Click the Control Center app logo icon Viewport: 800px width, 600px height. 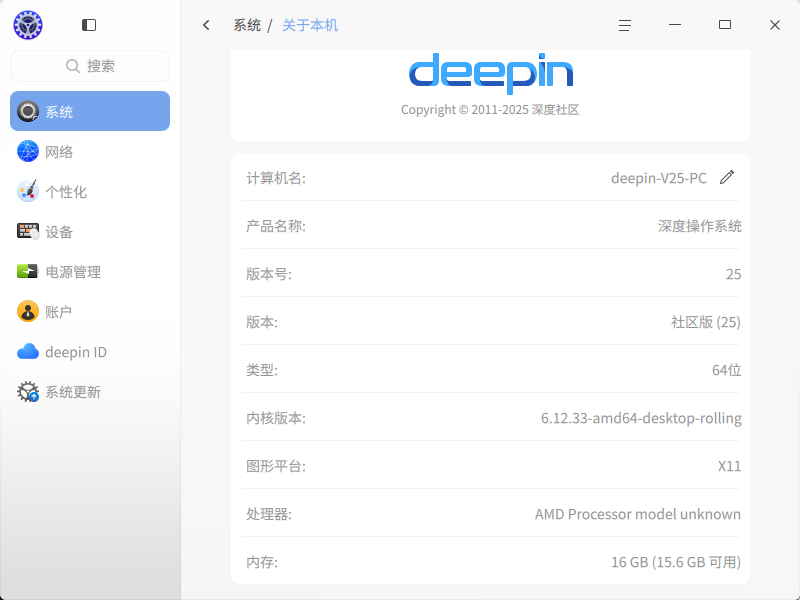click(28, 25)
